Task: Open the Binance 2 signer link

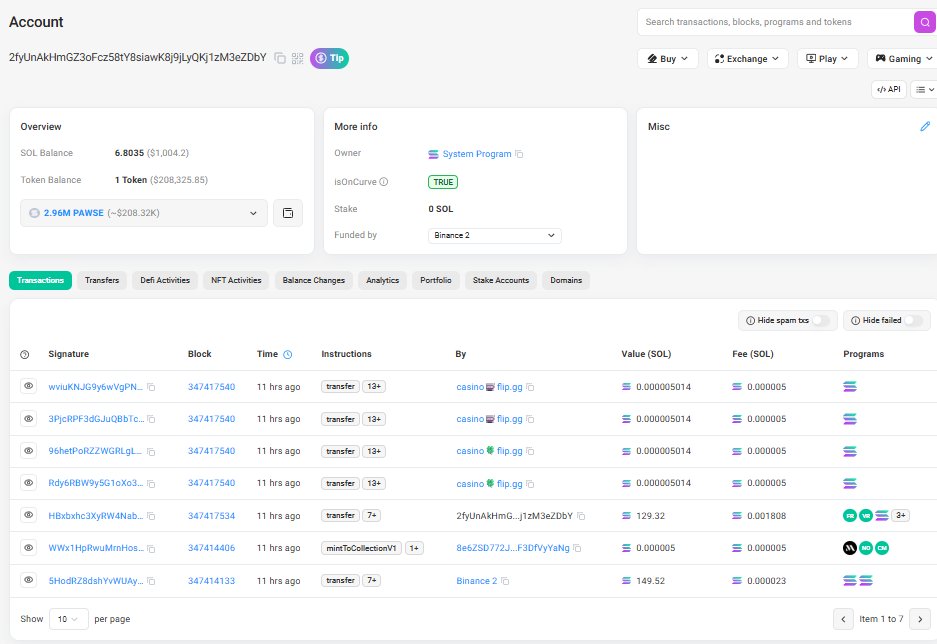Action: coord(477,581)
